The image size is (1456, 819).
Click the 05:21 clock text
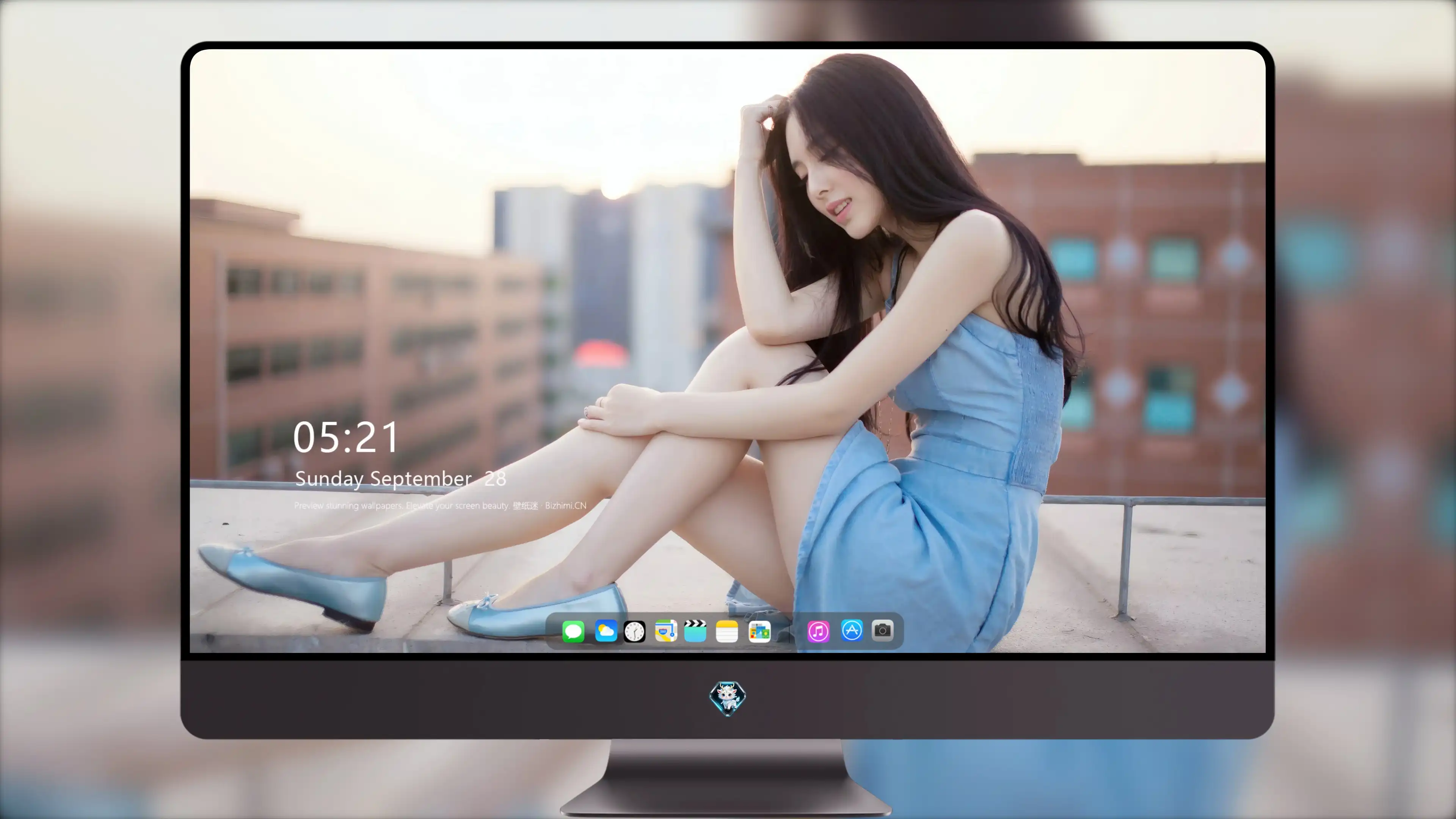tap(346, 437)
